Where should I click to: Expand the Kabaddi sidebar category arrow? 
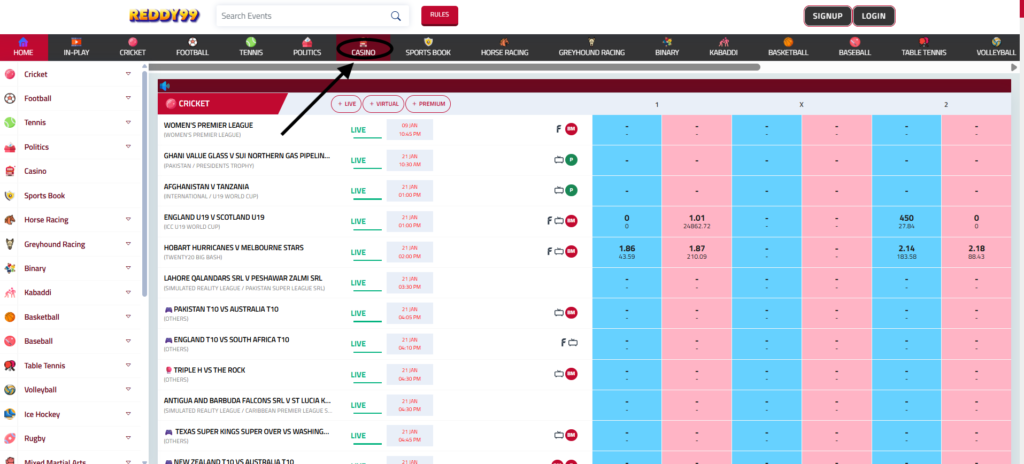(128, 293)
